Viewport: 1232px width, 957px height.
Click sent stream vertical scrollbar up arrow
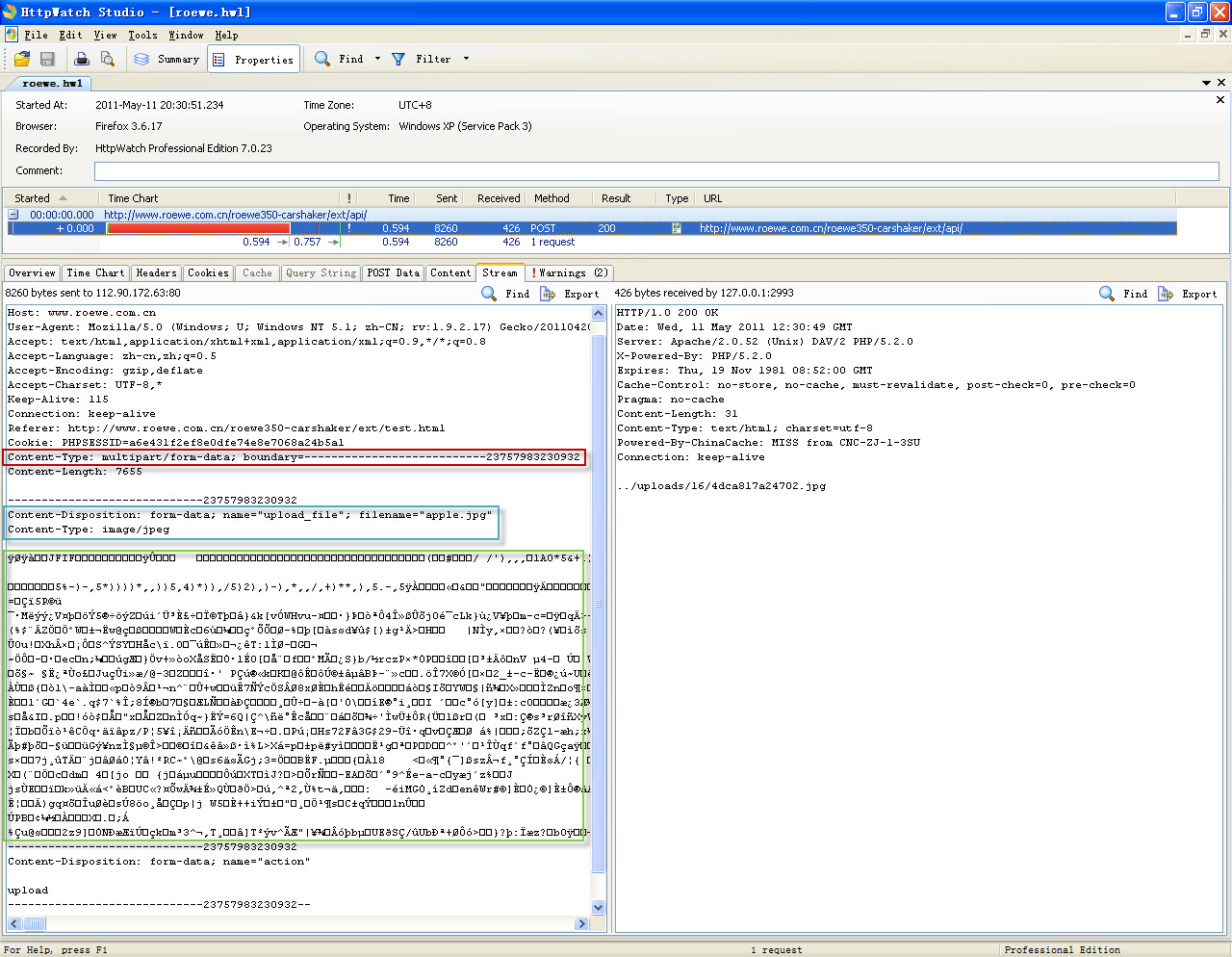[x=598, y=313]
